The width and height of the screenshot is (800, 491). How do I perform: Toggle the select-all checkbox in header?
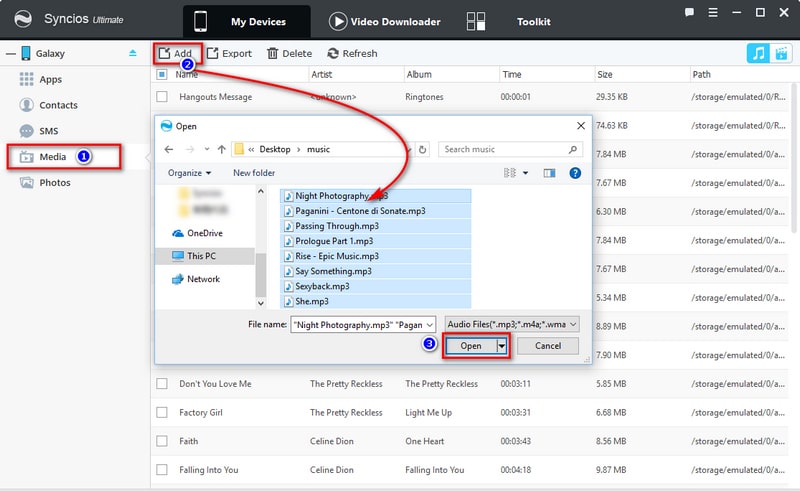click(162, 74)
